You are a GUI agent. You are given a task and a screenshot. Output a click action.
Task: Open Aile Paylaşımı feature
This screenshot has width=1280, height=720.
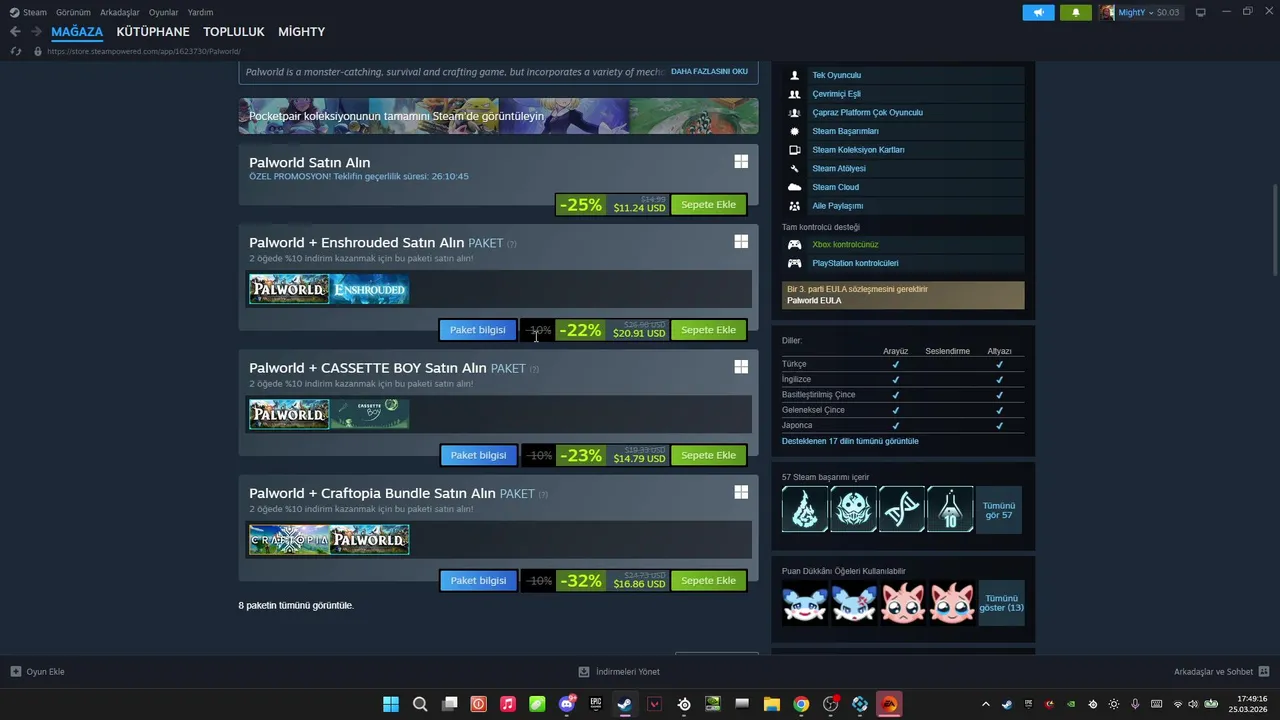point(903,206)
